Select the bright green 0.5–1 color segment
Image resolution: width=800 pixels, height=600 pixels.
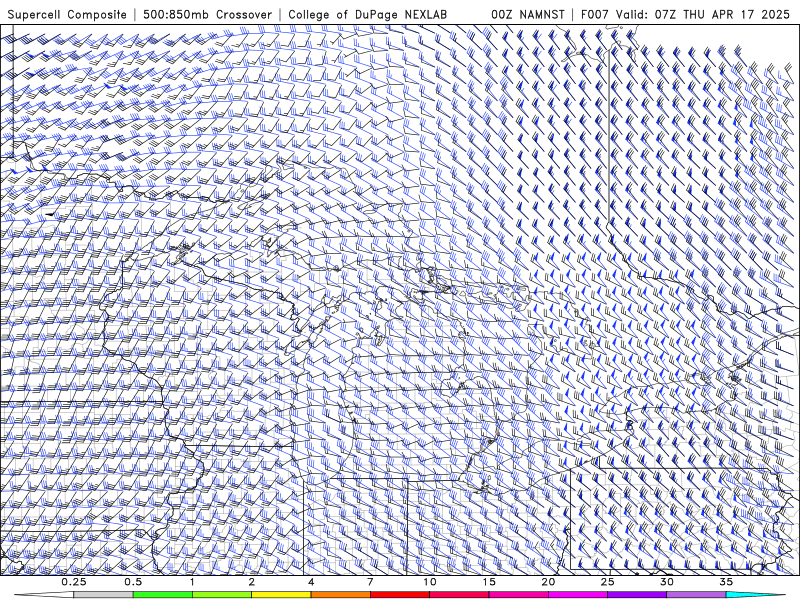tap(163, 595)
